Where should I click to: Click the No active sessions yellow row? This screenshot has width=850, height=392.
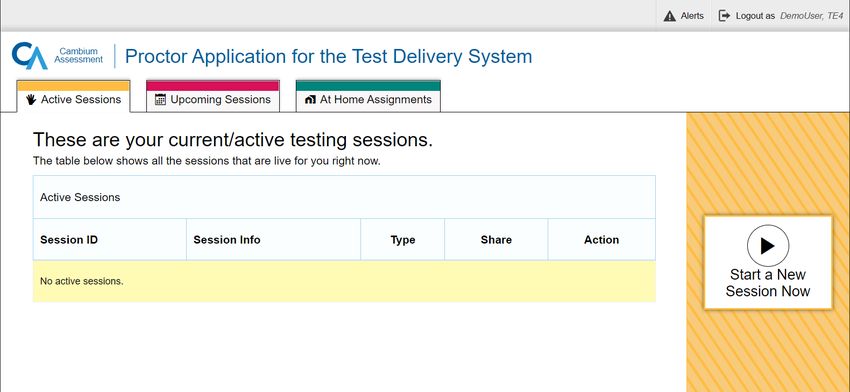[344, 281]
